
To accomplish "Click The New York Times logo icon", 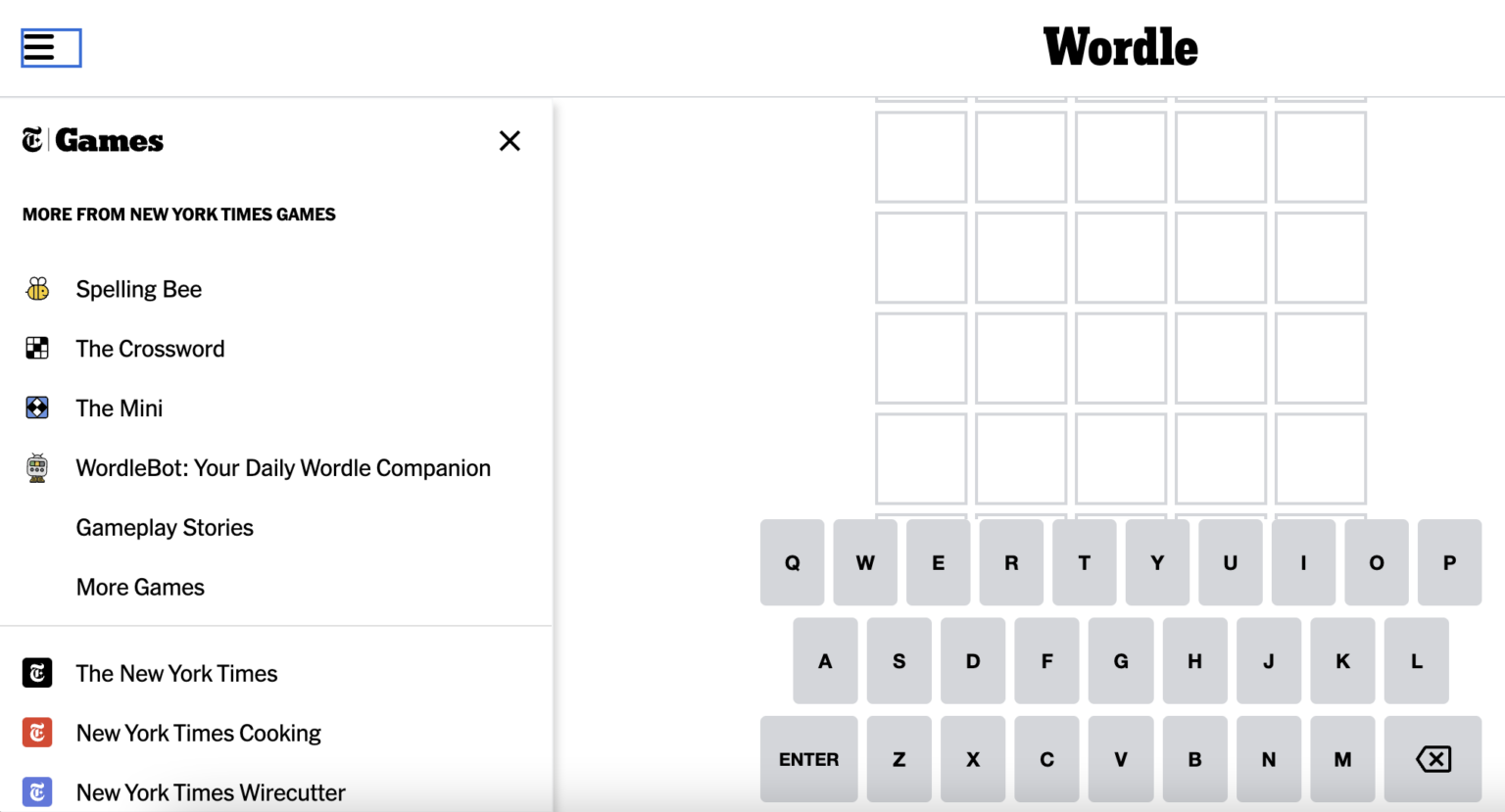I will 37,673.
